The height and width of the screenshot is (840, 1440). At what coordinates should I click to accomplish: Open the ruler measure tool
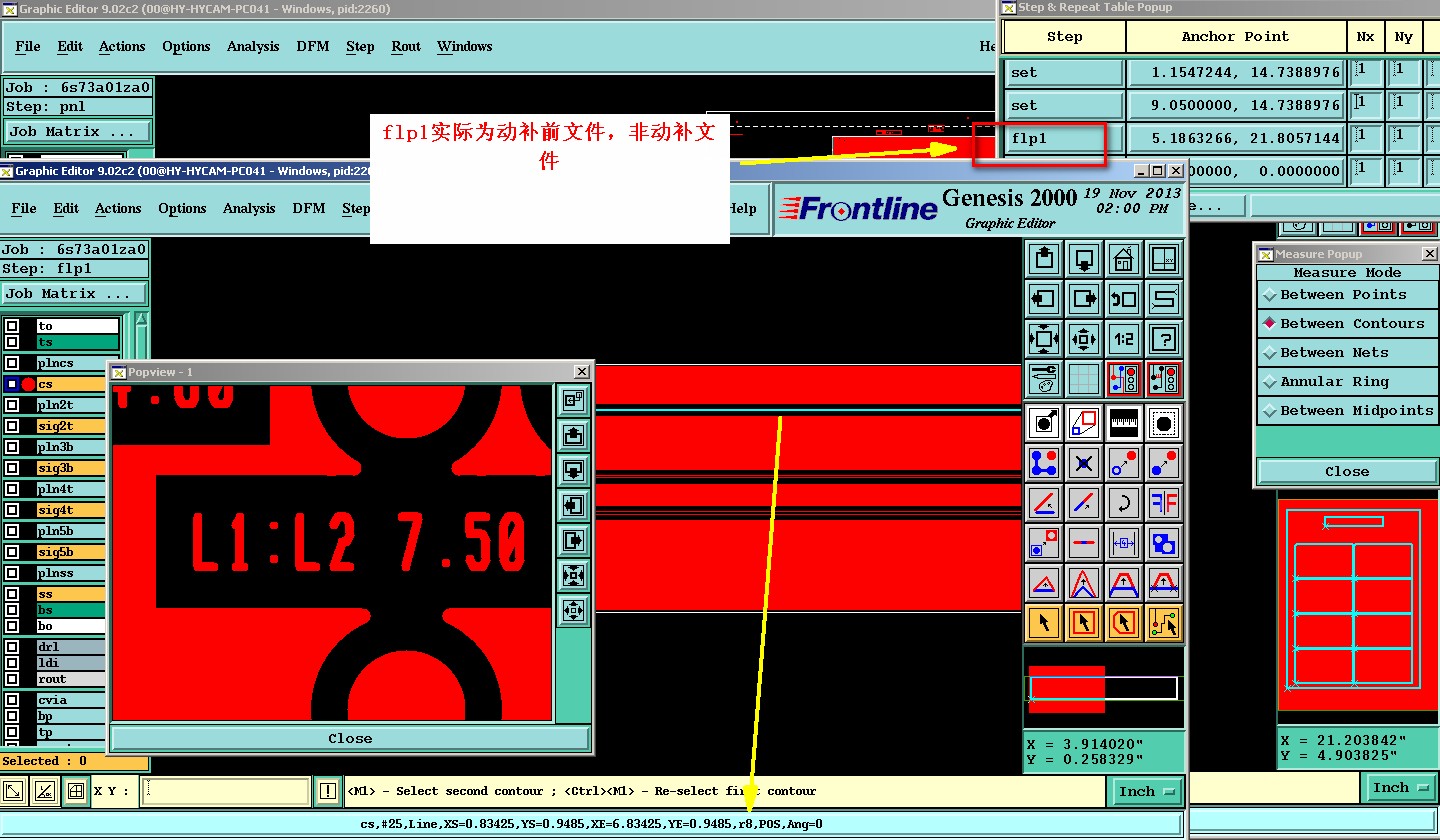coord(1124,423)
